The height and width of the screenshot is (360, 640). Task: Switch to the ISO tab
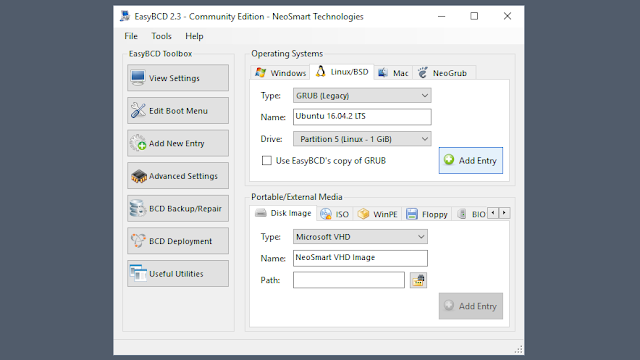(x=335, y=214)
